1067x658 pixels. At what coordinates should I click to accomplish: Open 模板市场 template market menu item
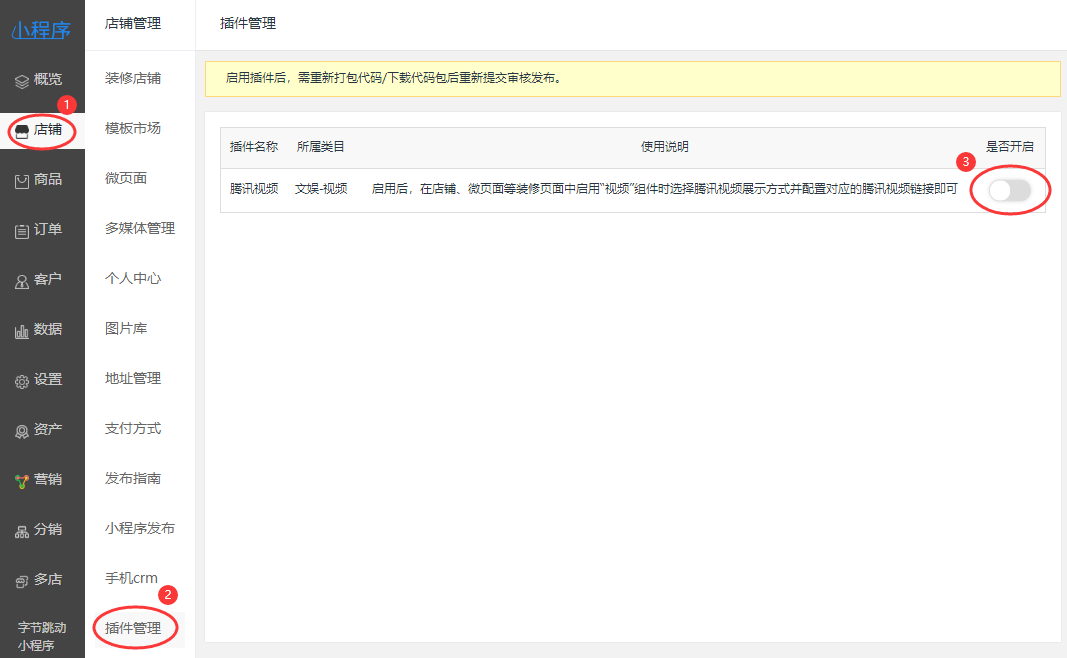coord(133,128)
